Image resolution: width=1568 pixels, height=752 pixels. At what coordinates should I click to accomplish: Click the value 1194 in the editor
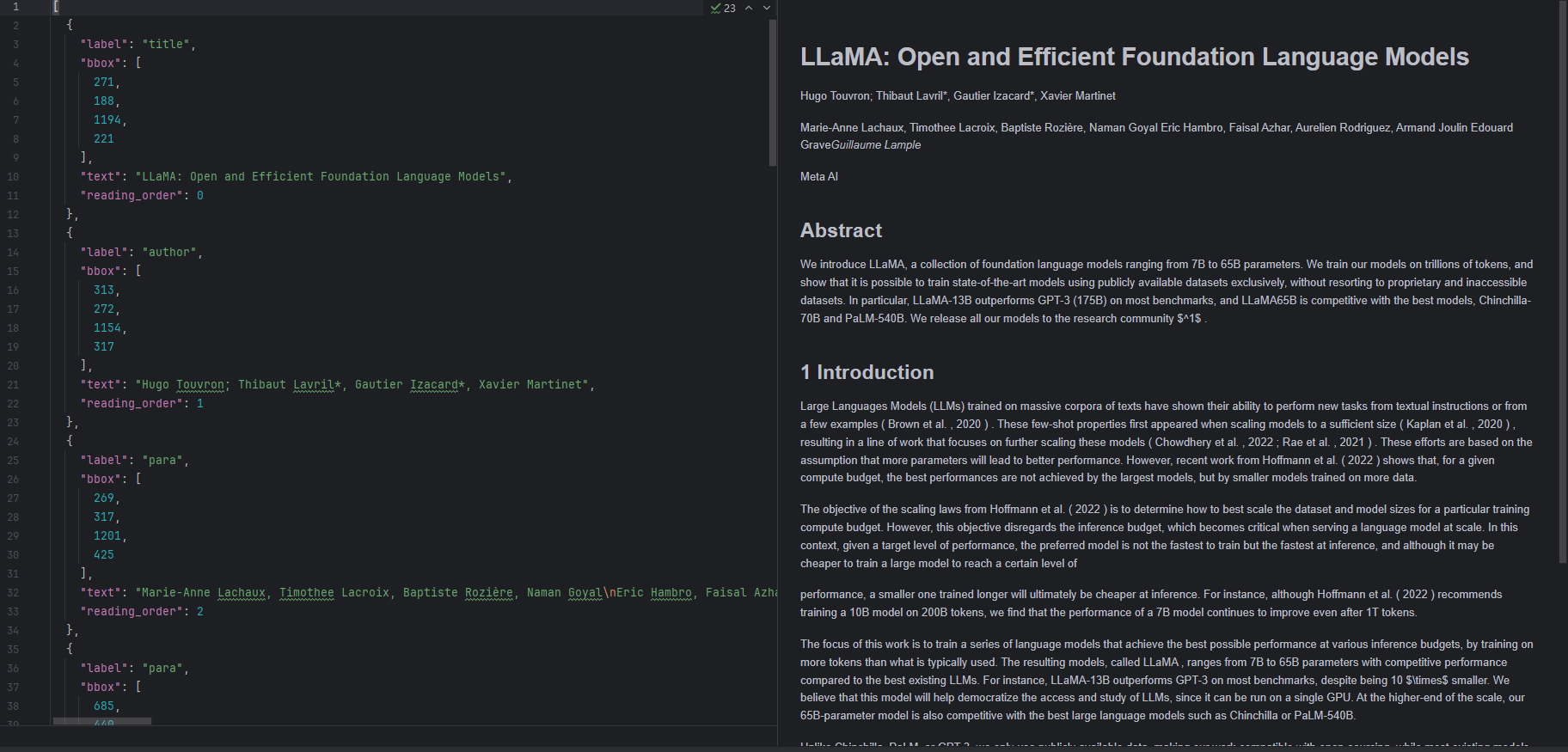[107, 119]
